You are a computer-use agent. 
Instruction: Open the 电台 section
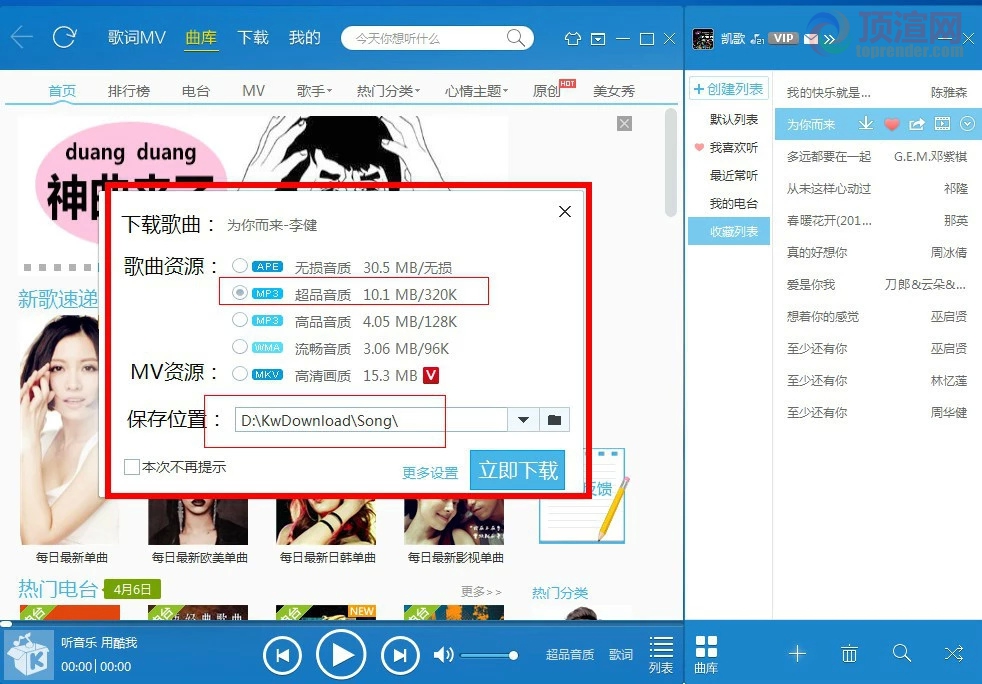tap(195, 91)
